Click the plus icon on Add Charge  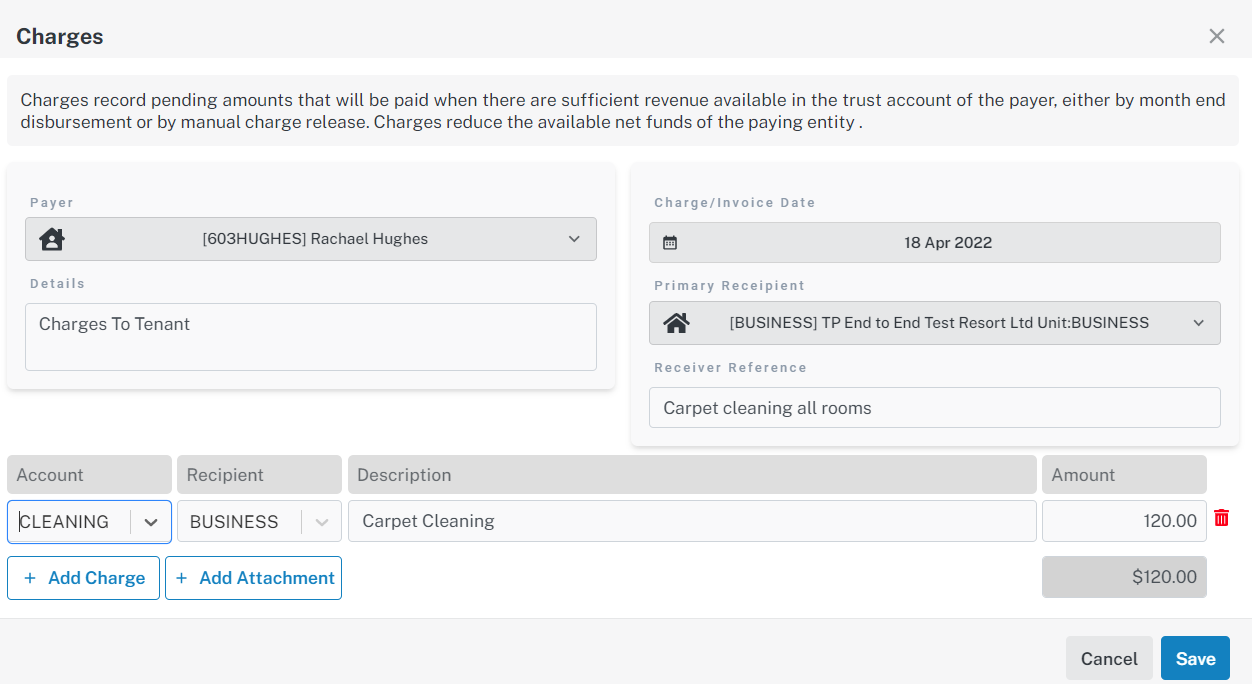30,578
